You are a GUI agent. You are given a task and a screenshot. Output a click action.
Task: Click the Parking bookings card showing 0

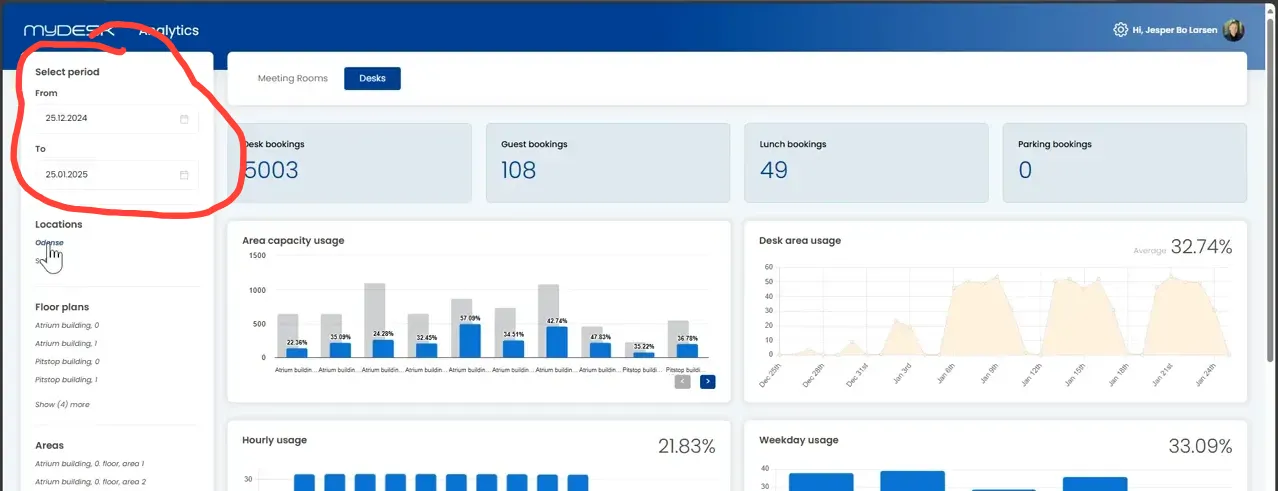1124,162
